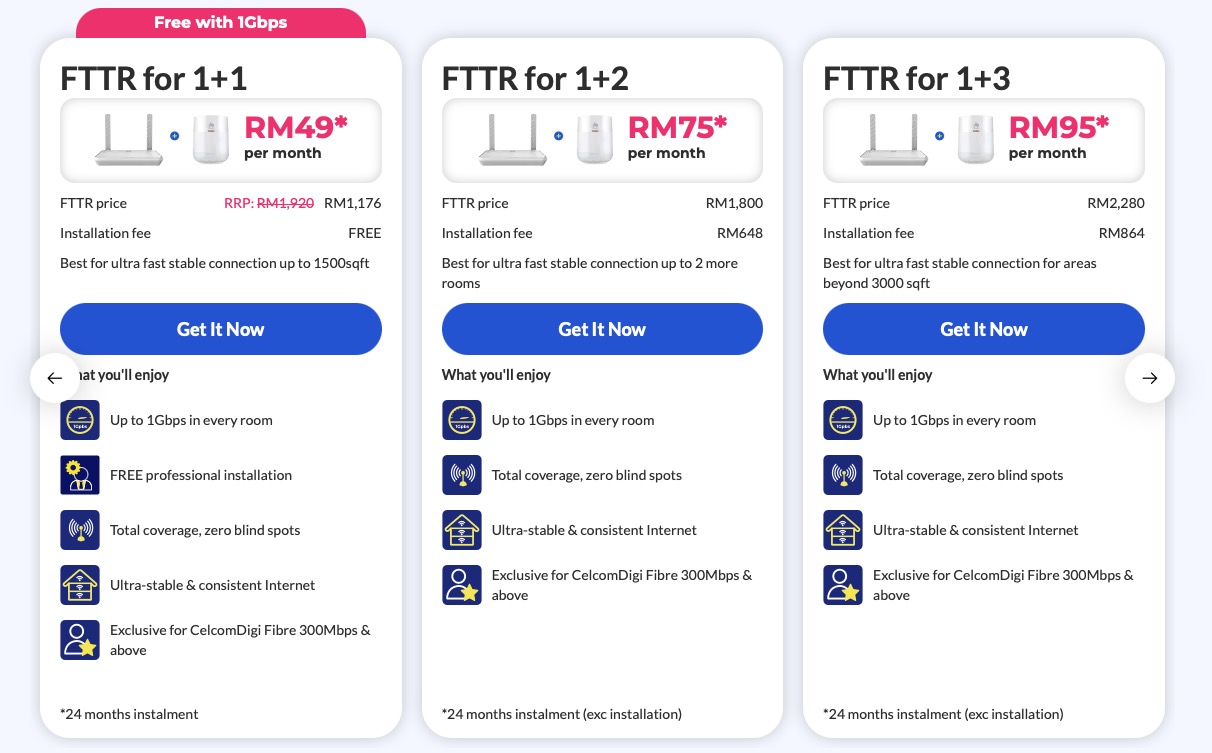
Task: Click the exclusive user star icon in FTTR 1+1
Action: [x=80, y=640]
